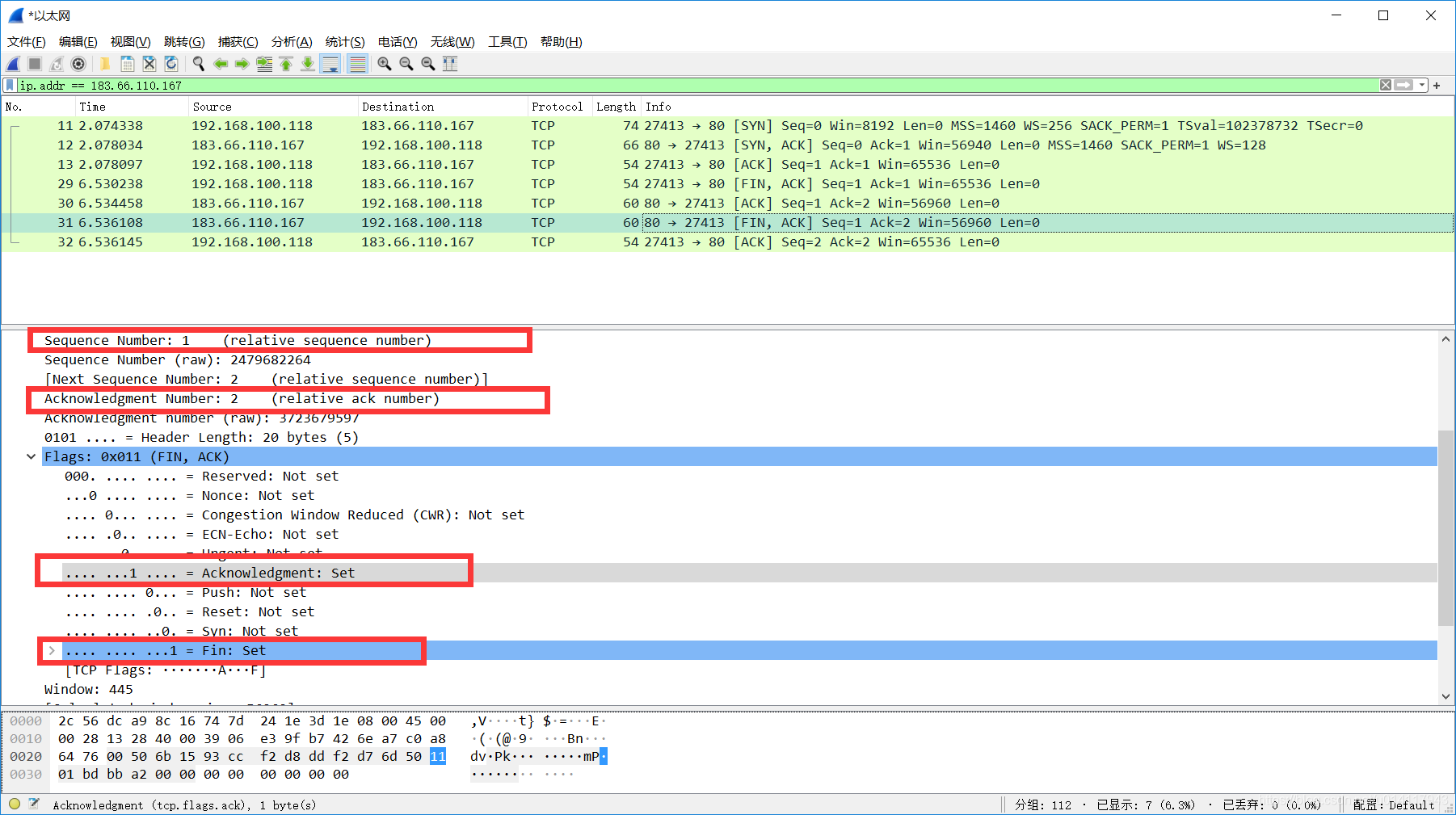Start capturing packets with shark fin icon

[14, 64]
